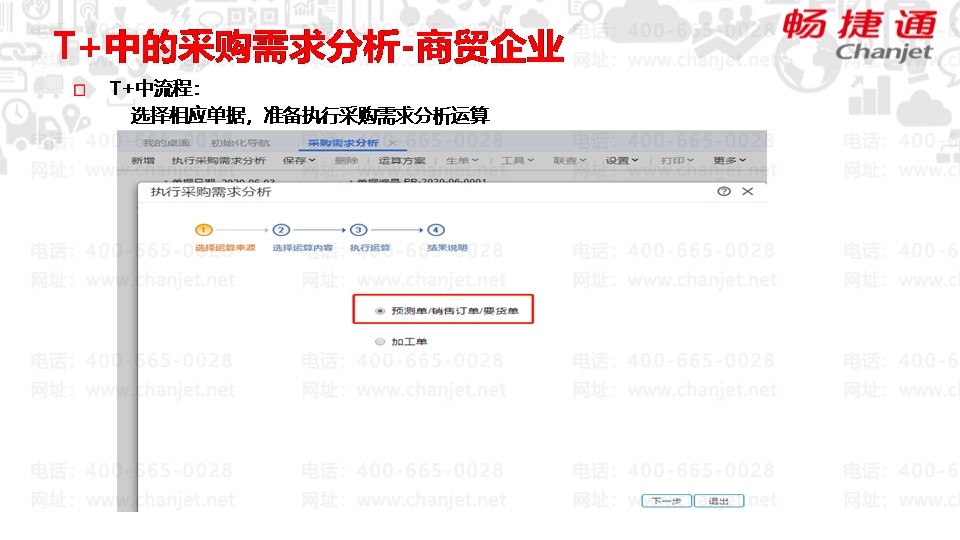Open 运算方案 from the toolbar
The image size is (960, 540).
click(402, 160)
